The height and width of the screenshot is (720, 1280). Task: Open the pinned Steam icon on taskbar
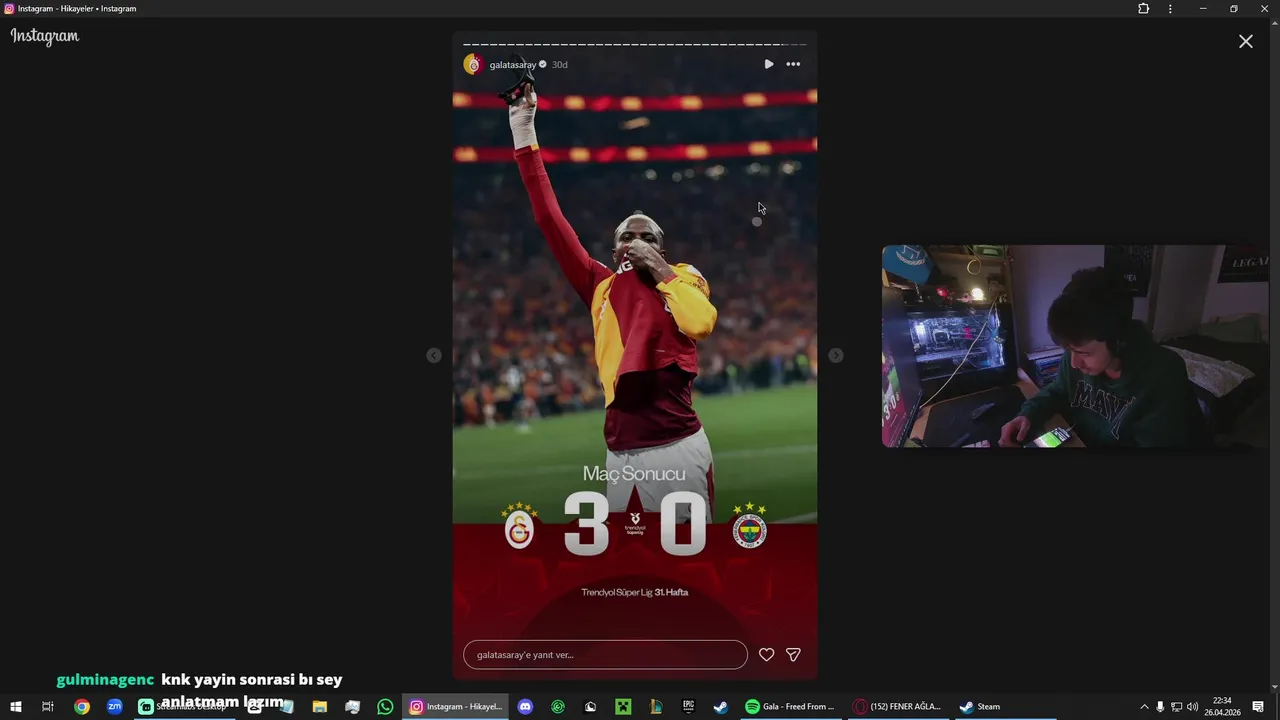tap(720, 707)
